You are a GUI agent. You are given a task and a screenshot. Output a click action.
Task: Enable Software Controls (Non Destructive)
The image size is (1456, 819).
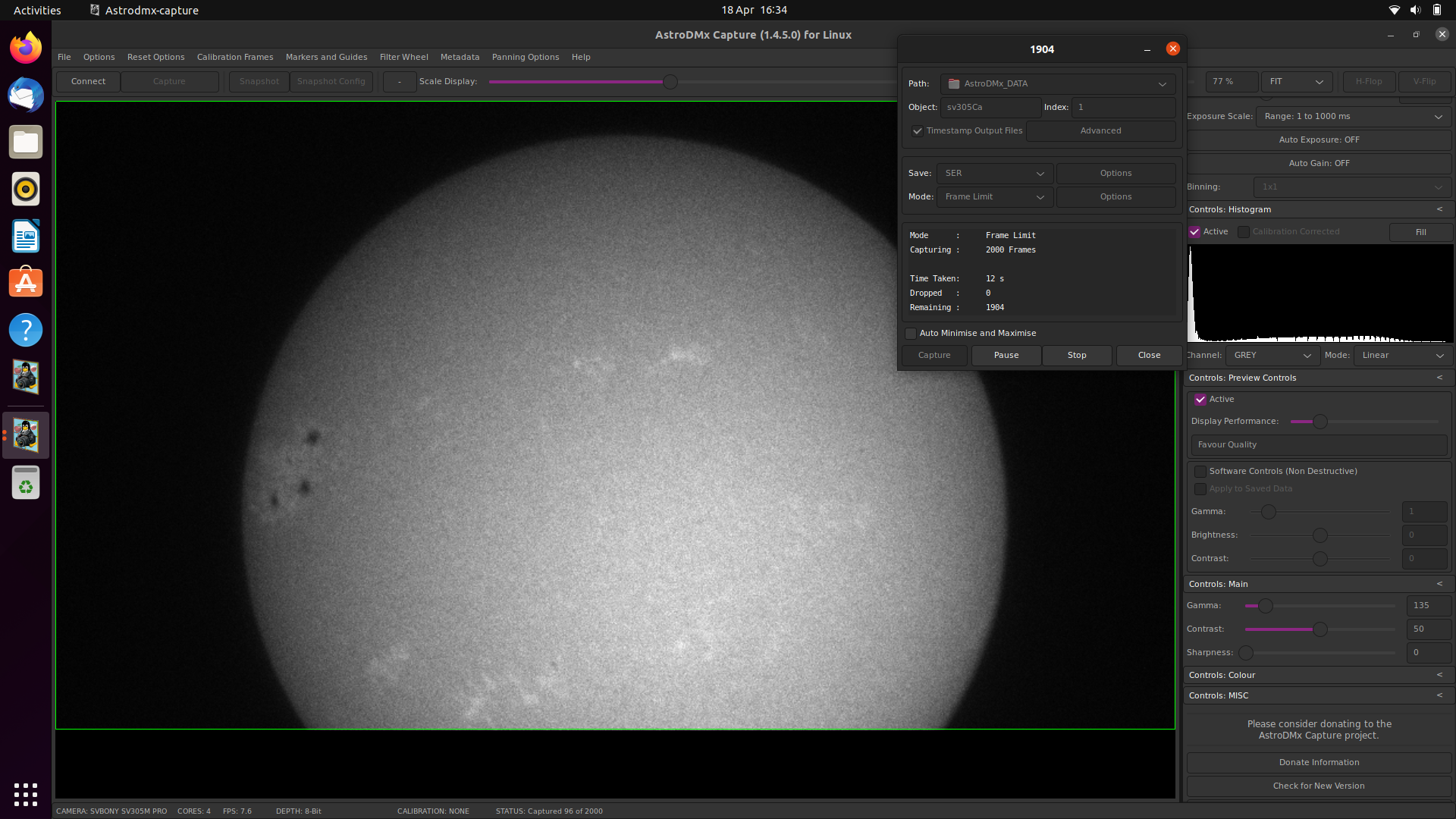point(1200,472)
